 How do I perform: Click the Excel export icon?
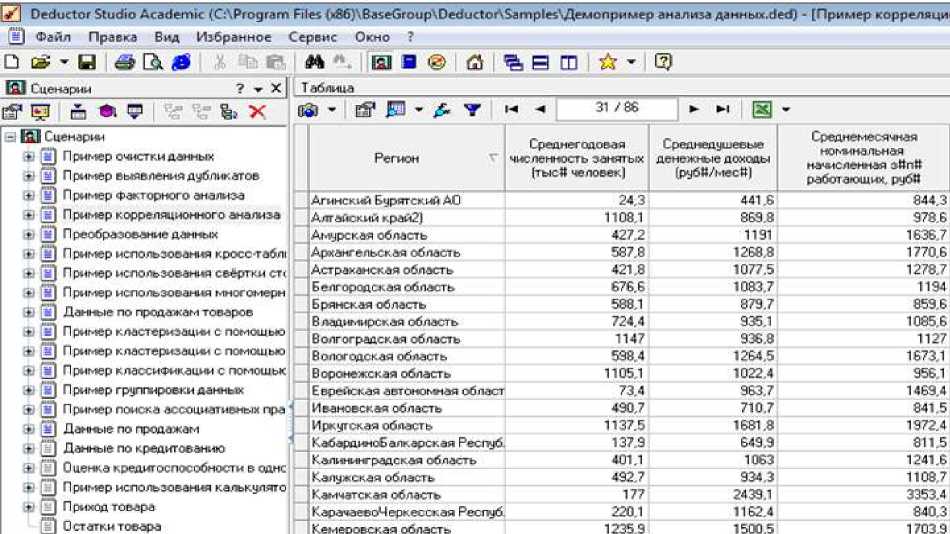pos(764,109)
